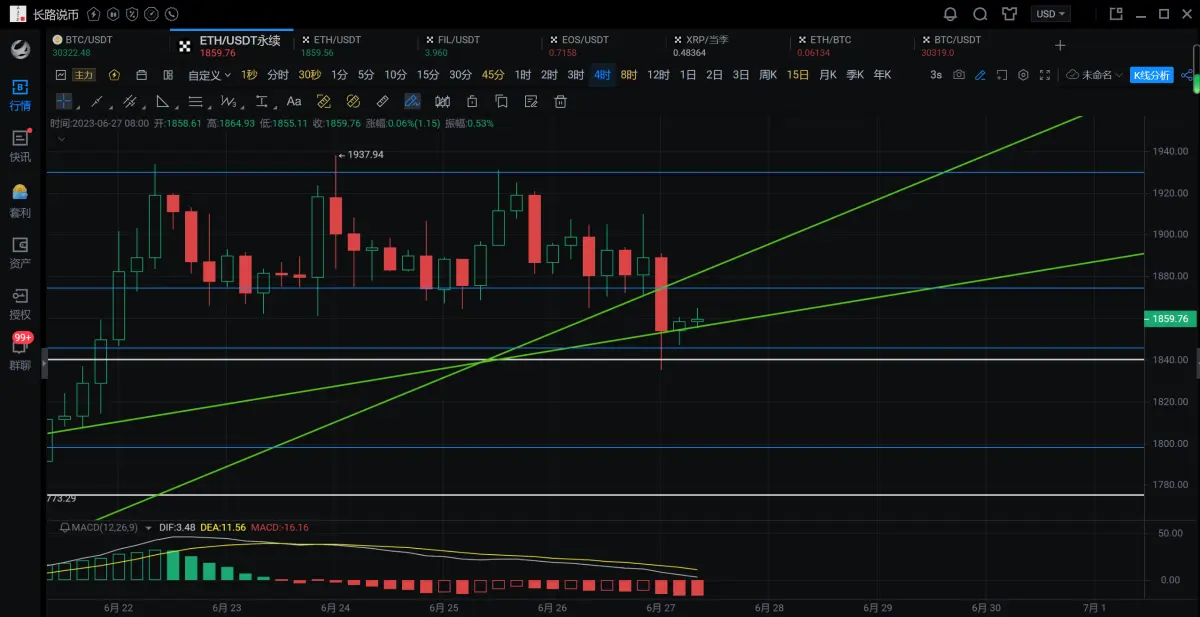
Task: Open the share icon at right edge
Action: [x=1187, y=75]
